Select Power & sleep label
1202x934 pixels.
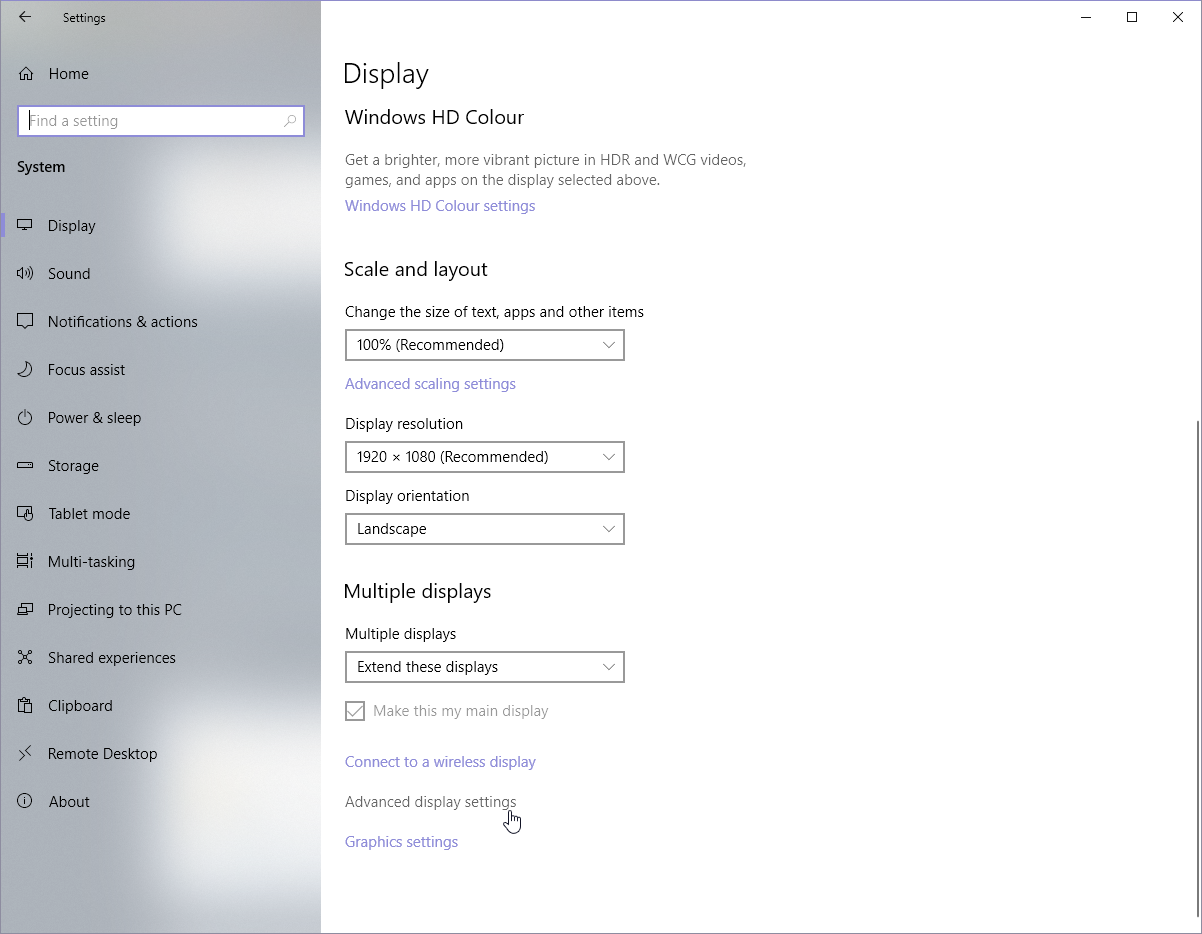coord(95,418)
